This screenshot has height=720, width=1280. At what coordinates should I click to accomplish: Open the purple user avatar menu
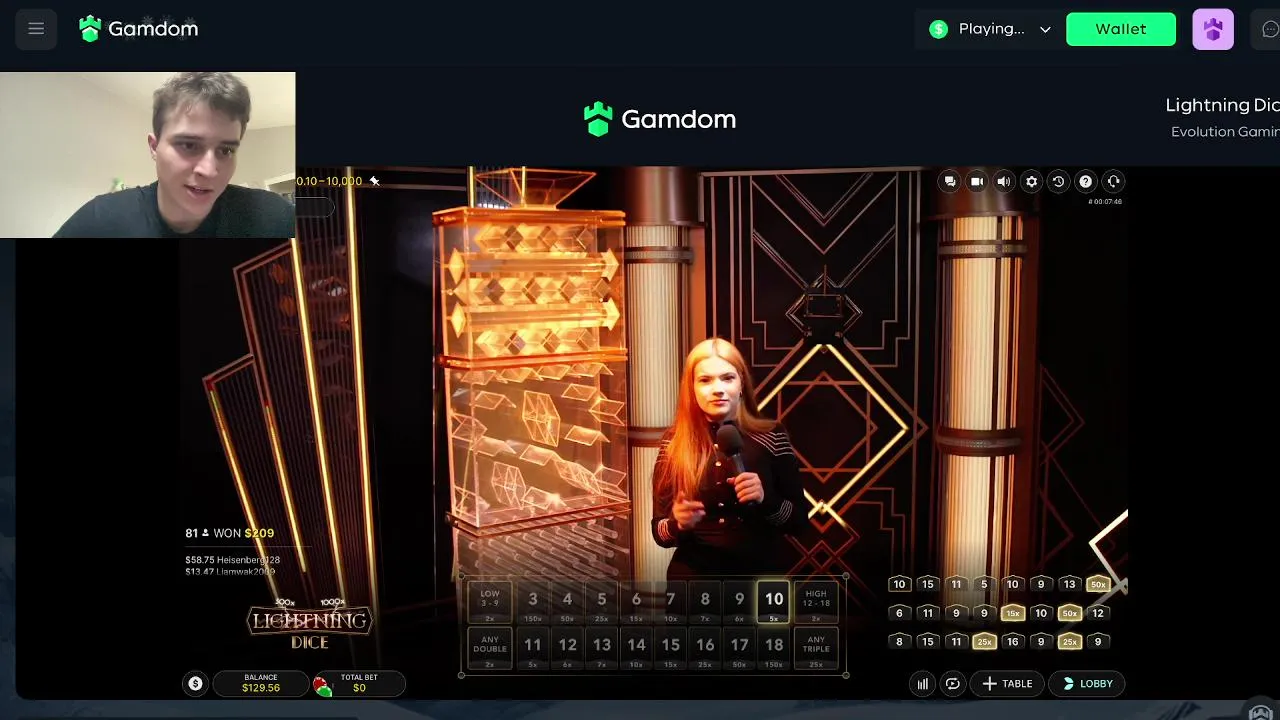(1213, 29)
